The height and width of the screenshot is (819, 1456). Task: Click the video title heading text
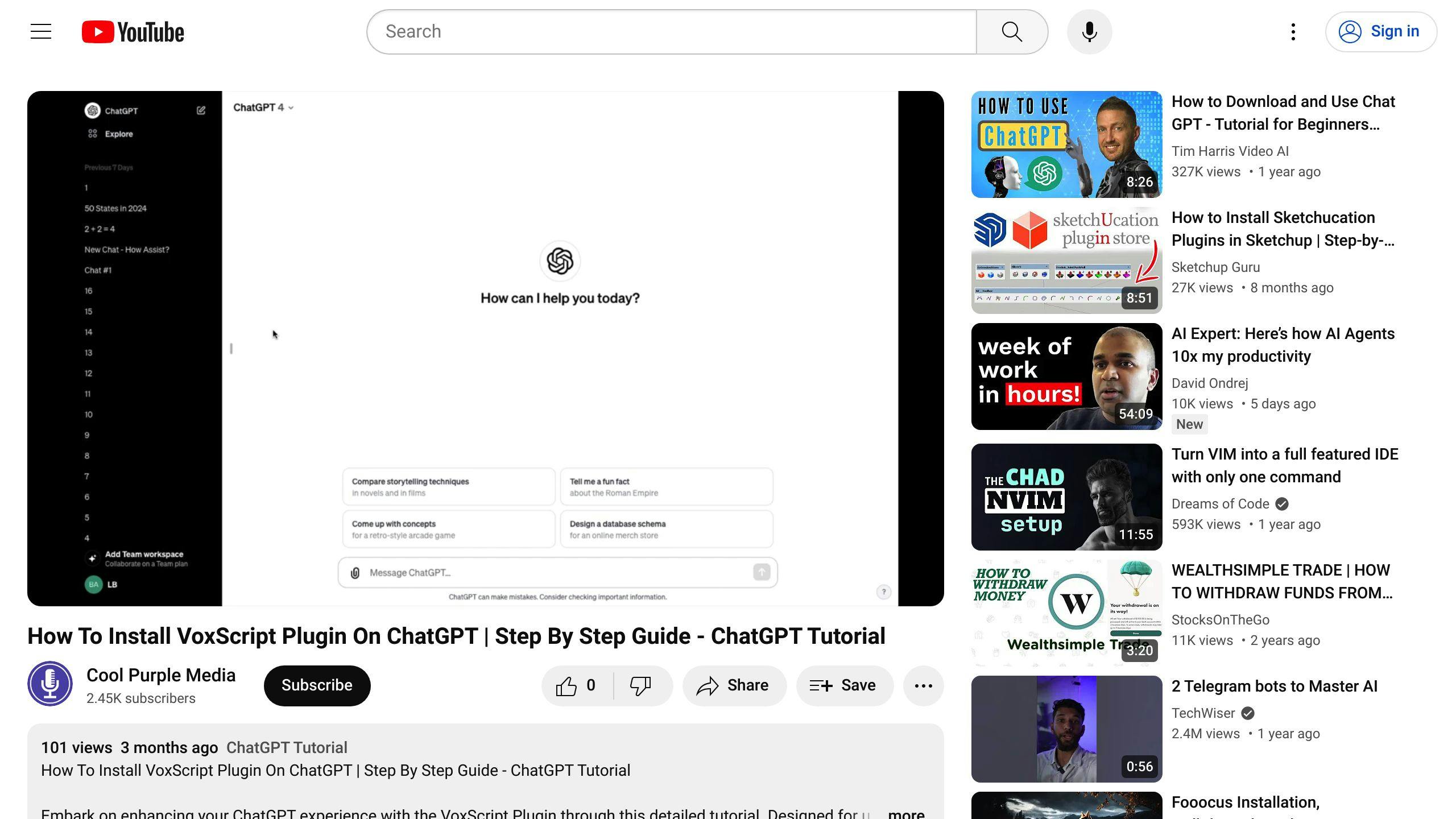[x=456, y=636]
